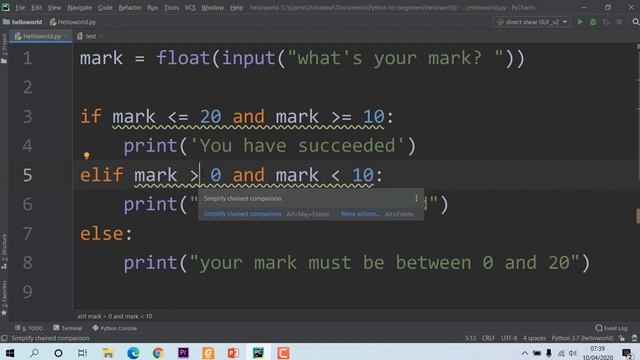Viewport: 640px width, 360px height.
Task: Open the File menu
Action: coord(20,8)
